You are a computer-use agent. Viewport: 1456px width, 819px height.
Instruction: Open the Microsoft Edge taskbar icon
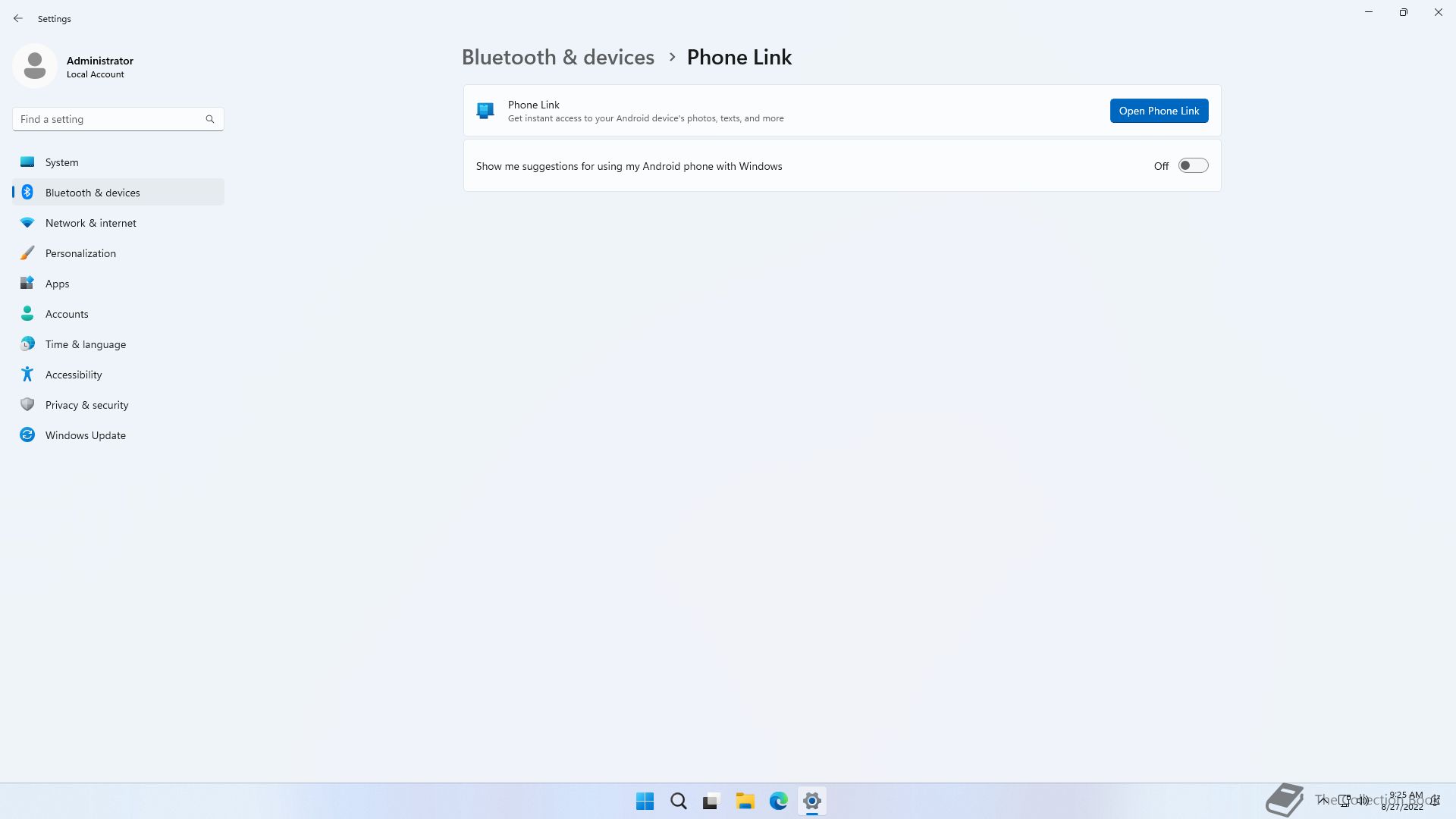click(x=778, y=801)
